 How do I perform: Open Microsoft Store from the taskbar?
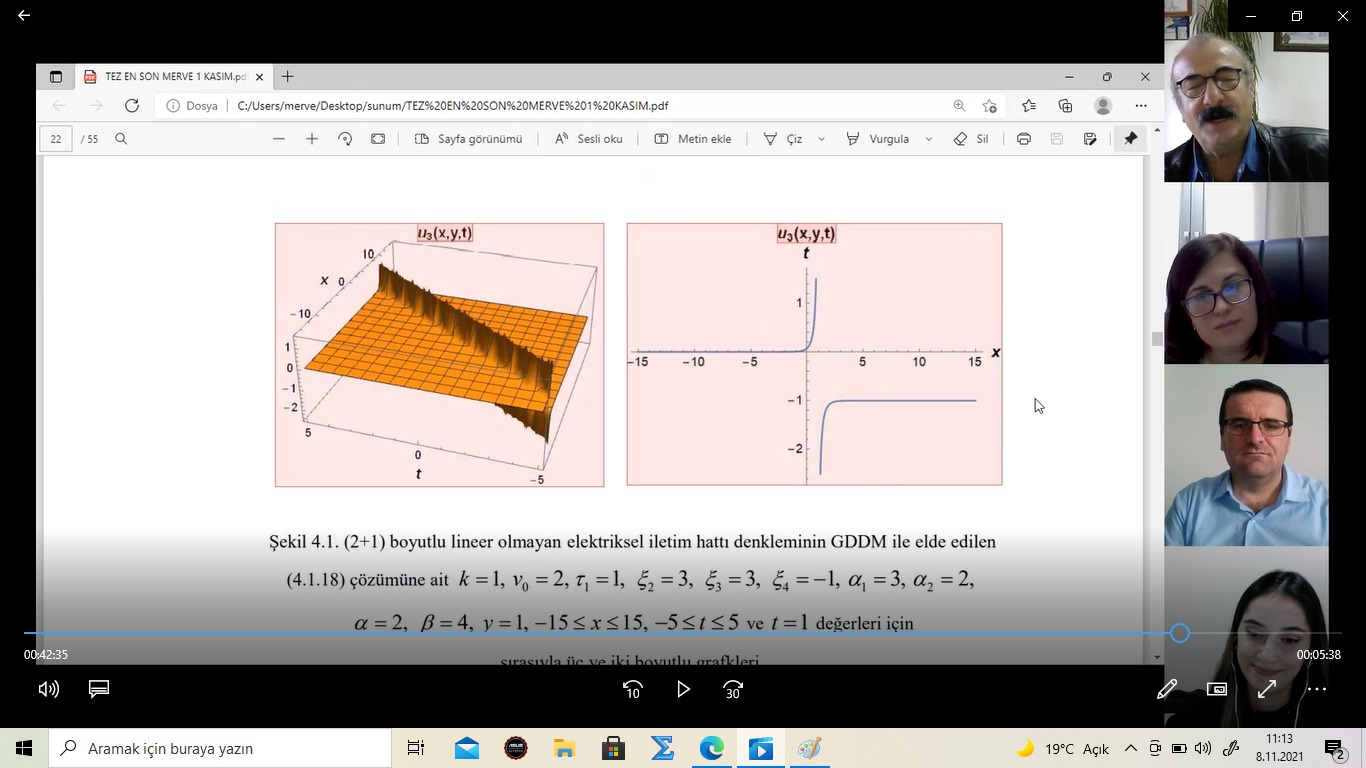[614, 748]
